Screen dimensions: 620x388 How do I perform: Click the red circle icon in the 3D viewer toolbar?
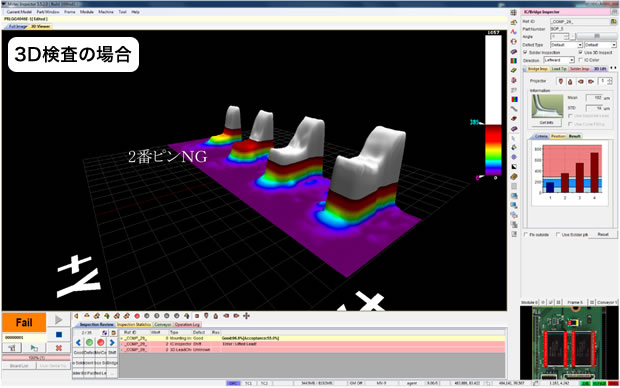point(137,316)
